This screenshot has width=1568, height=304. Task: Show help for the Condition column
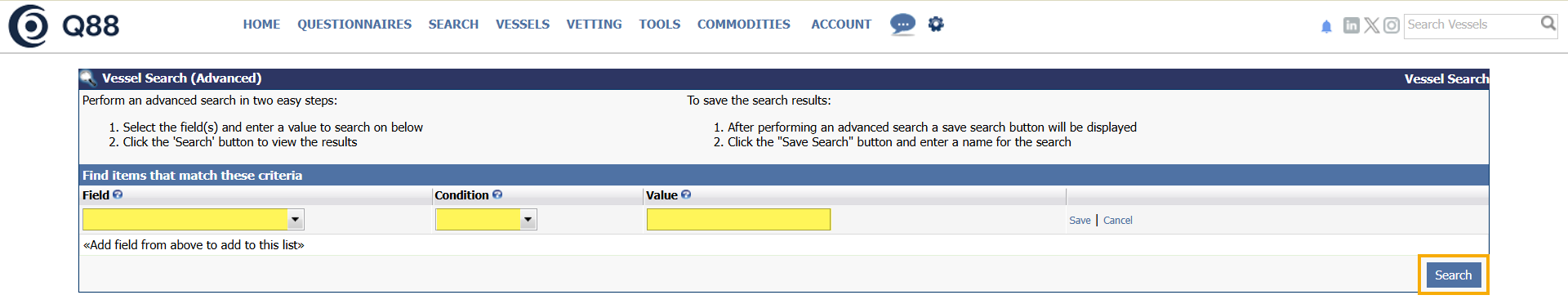(x=497, y=194)
